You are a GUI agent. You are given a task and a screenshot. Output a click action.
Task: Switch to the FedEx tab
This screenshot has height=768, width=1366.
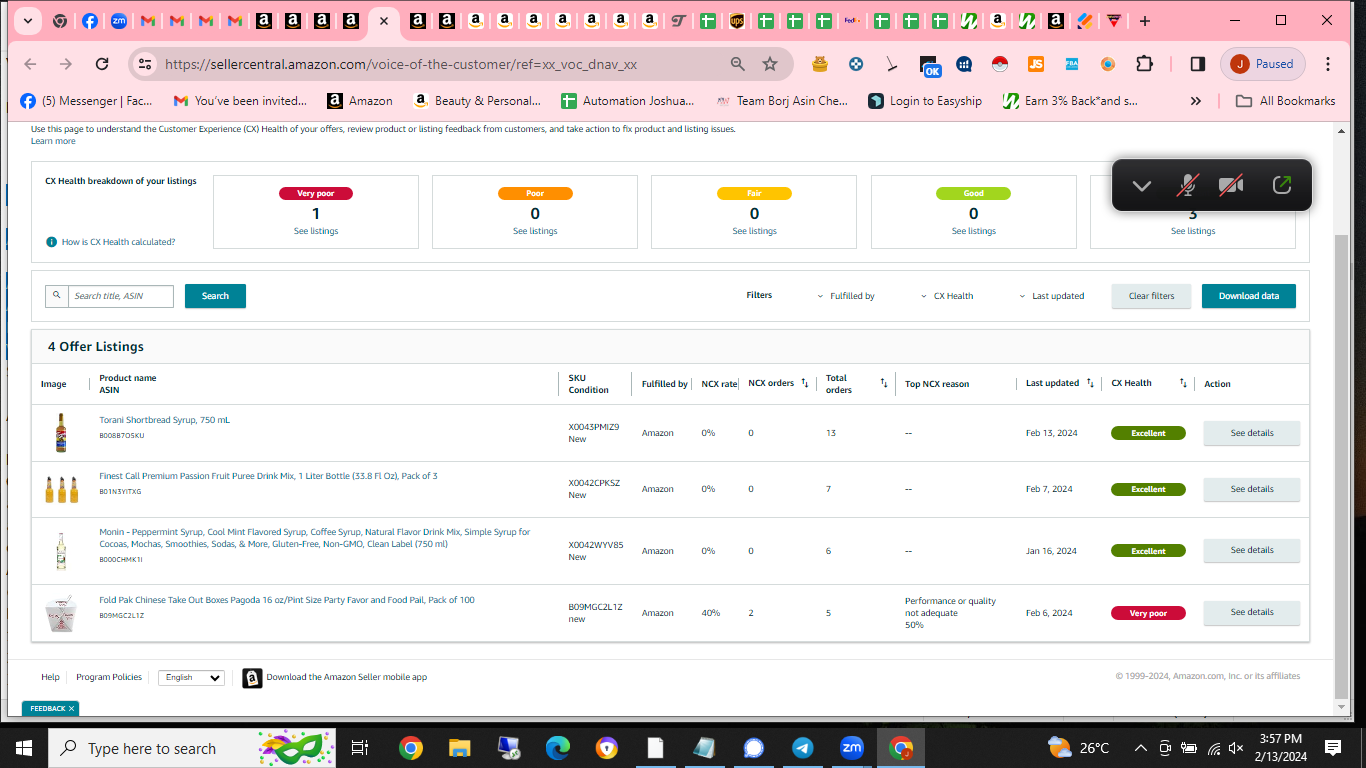point(852,21)
